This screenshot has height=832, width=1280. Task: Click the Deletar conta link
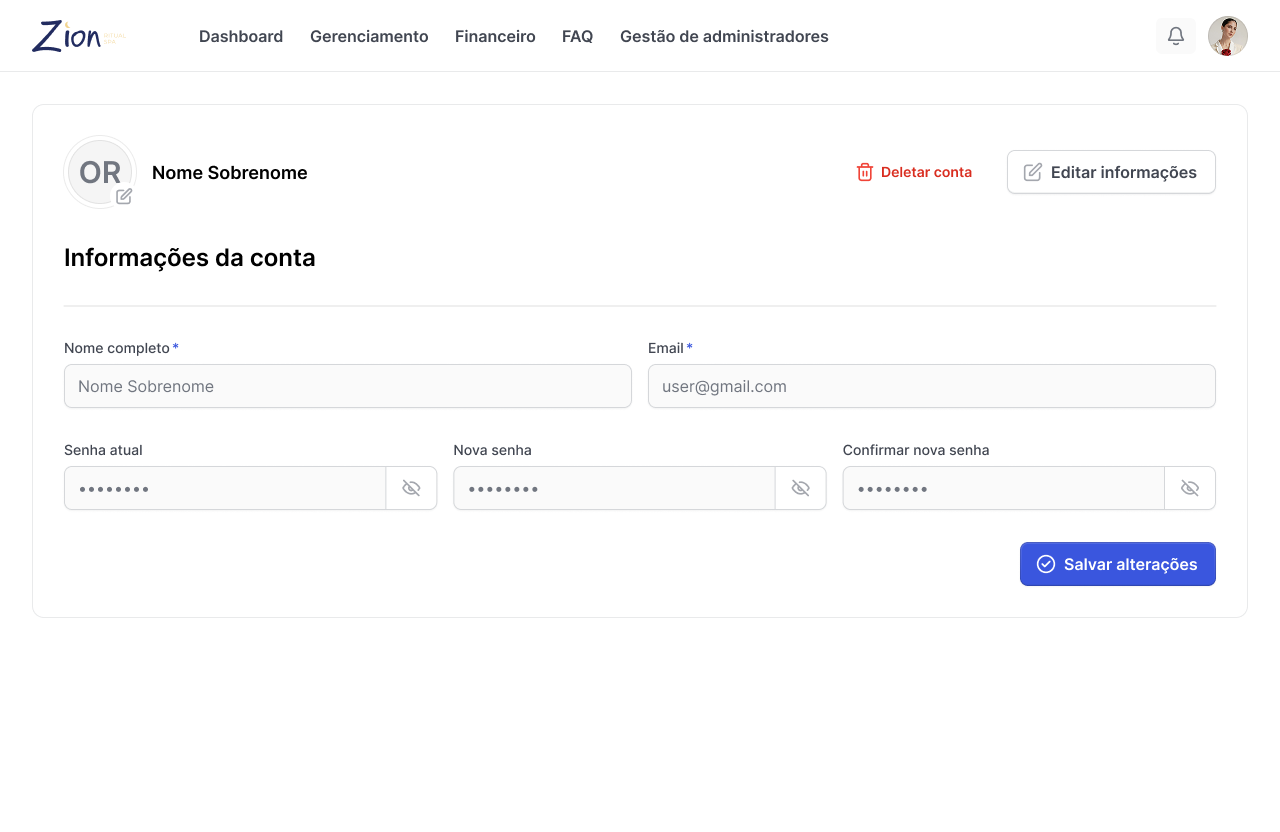coord(925,171)
